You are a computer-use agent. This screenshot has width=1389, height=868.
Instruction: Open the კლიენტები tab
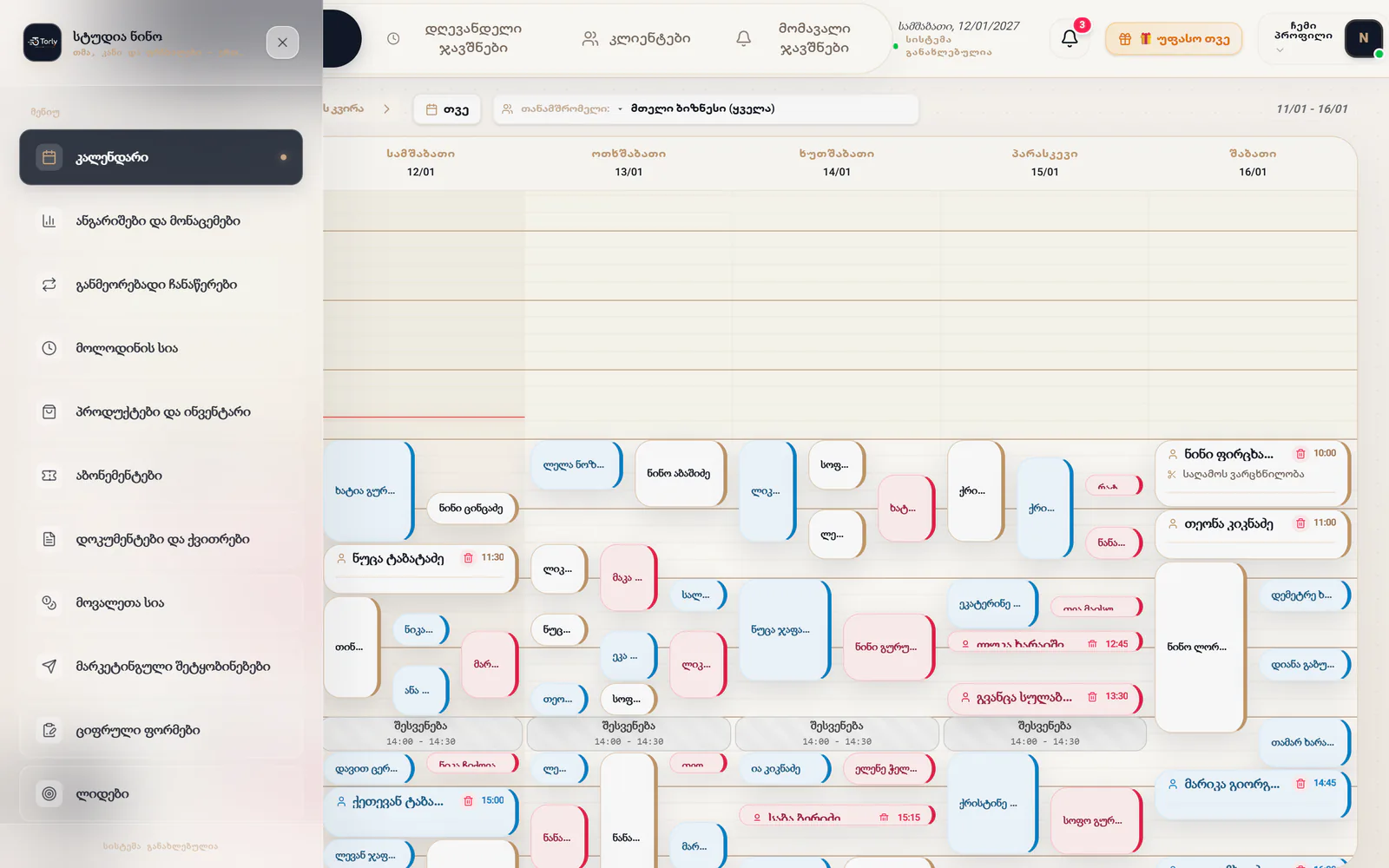[636, 38]
